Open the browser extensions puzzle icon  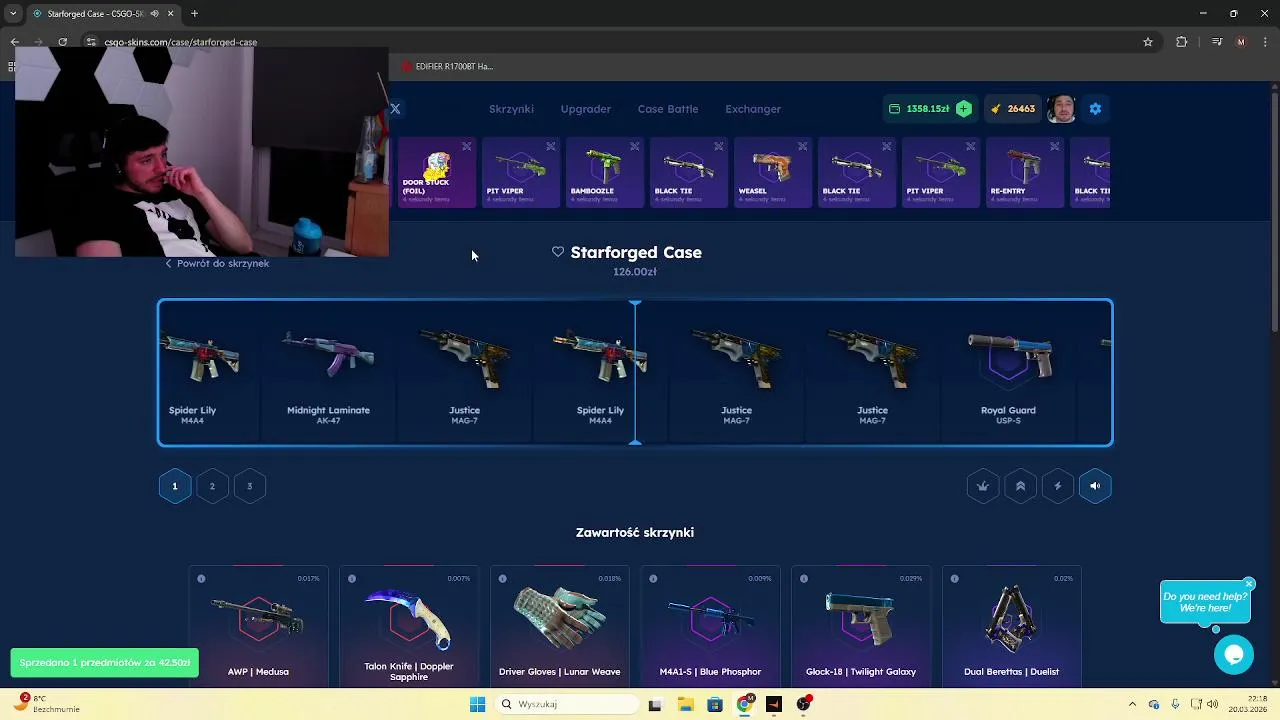pyautogui.click(x=1182, y=42)
